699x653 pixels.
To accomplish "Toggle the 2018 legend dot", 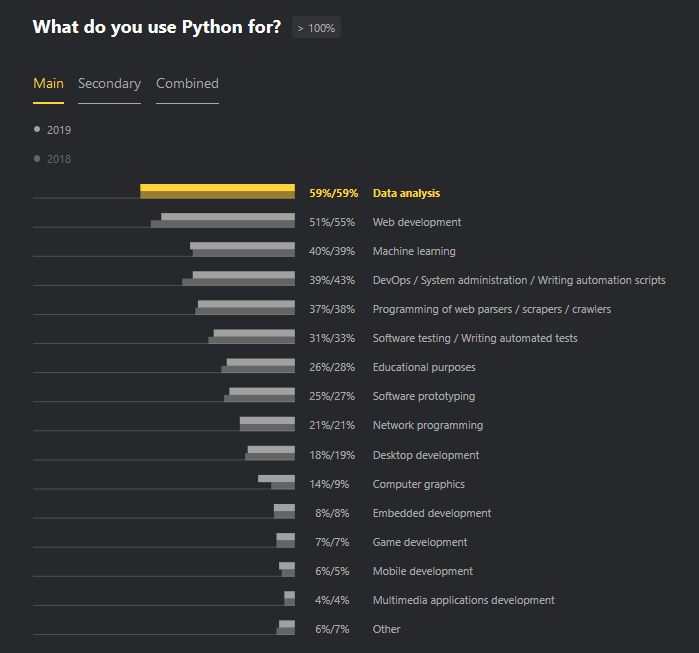I will 37,158.
